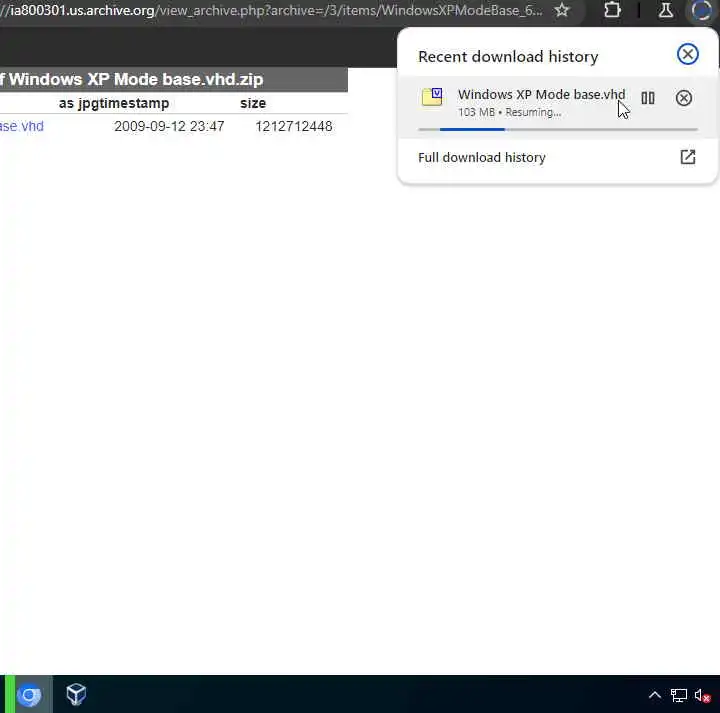Pause the Windows XP Mode base.vhd download
Image resolution: width=720 pixels, height=713 pixels.
tap(647, 98)
